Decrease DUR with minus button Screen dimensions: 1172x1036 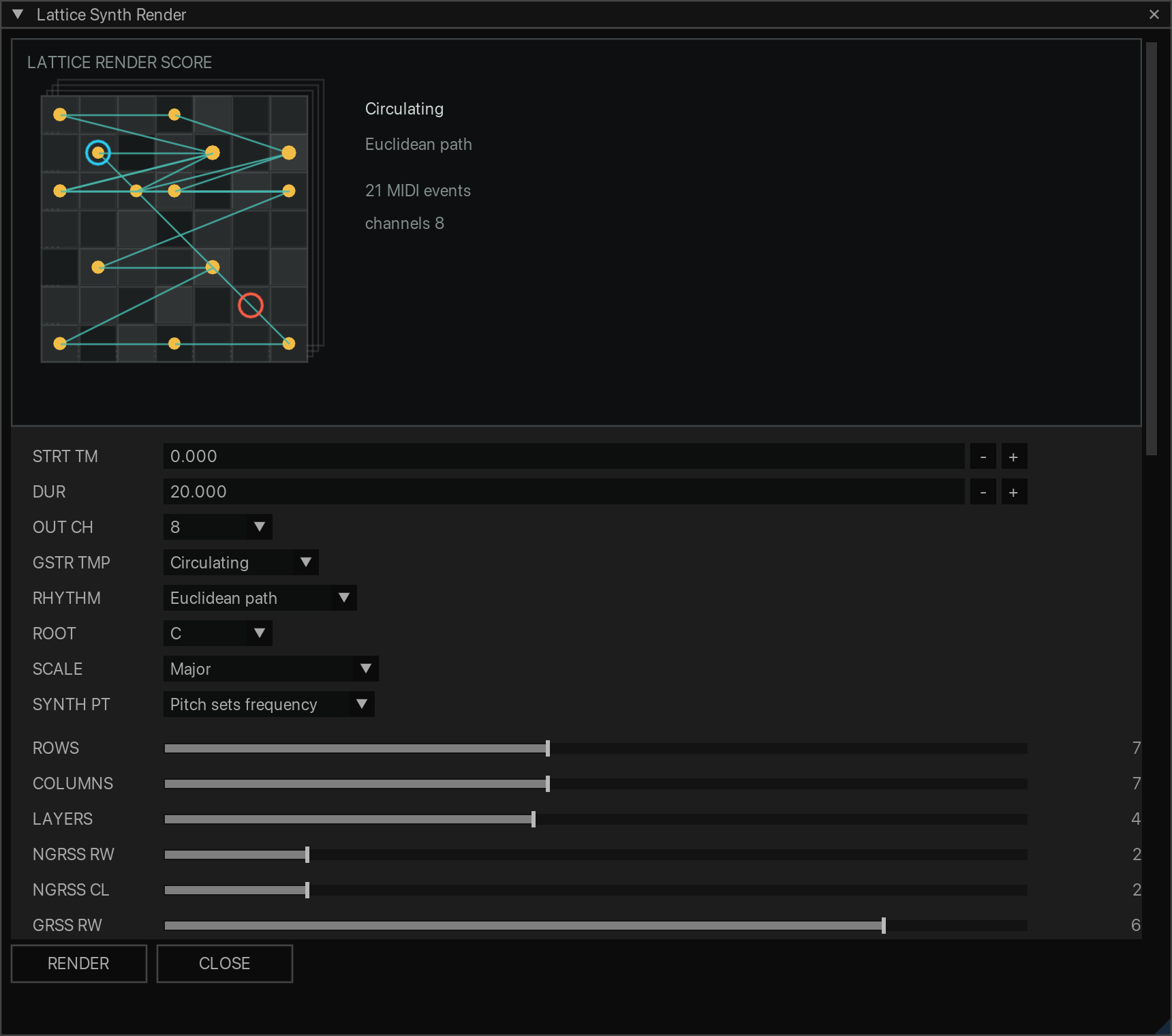pyautogui.click(x=983, y=491)
